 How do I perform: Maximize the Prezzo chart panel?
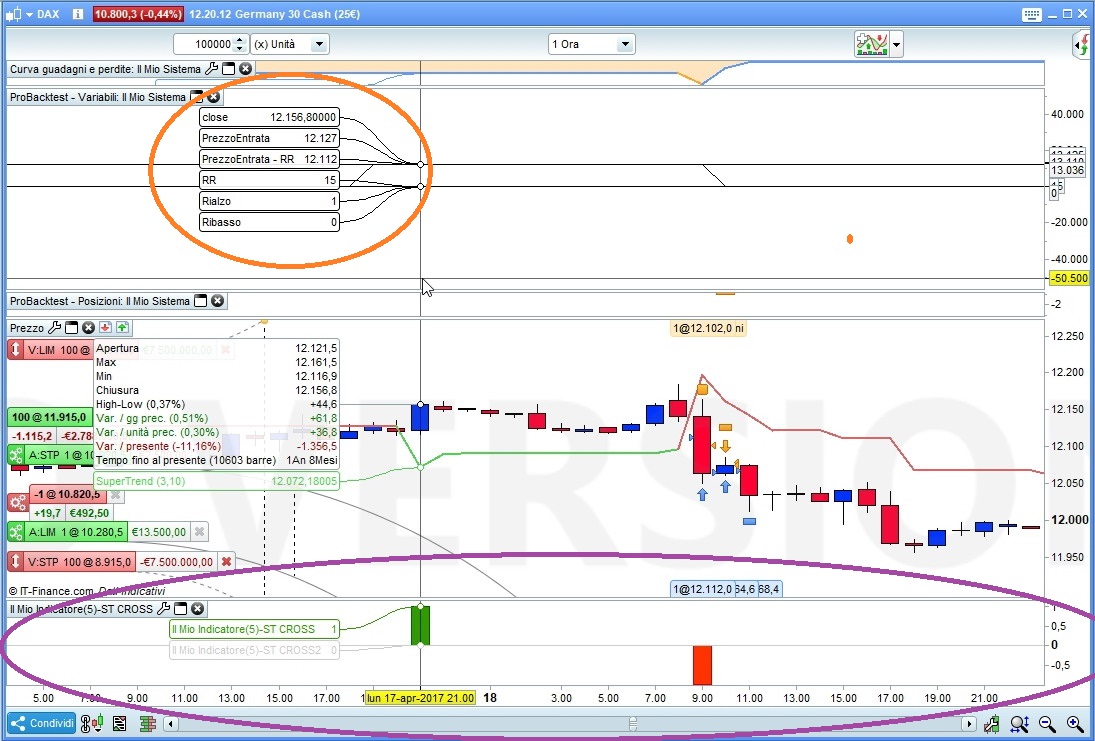(x=71, y=328)
